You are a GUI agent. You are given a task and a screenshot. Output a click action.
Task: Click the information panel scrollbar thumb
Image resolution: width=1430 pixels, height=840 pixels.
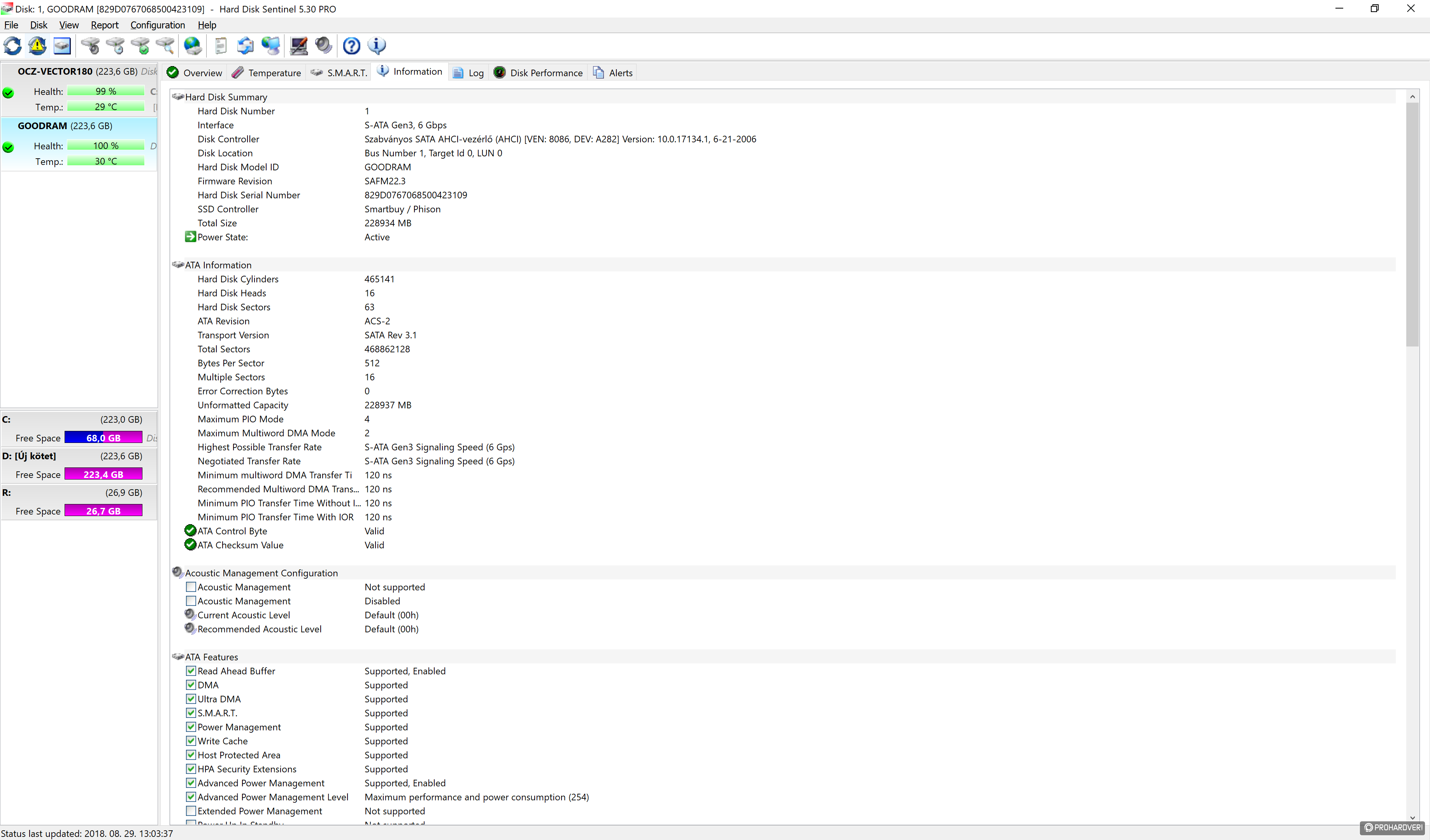(1412, 225)
